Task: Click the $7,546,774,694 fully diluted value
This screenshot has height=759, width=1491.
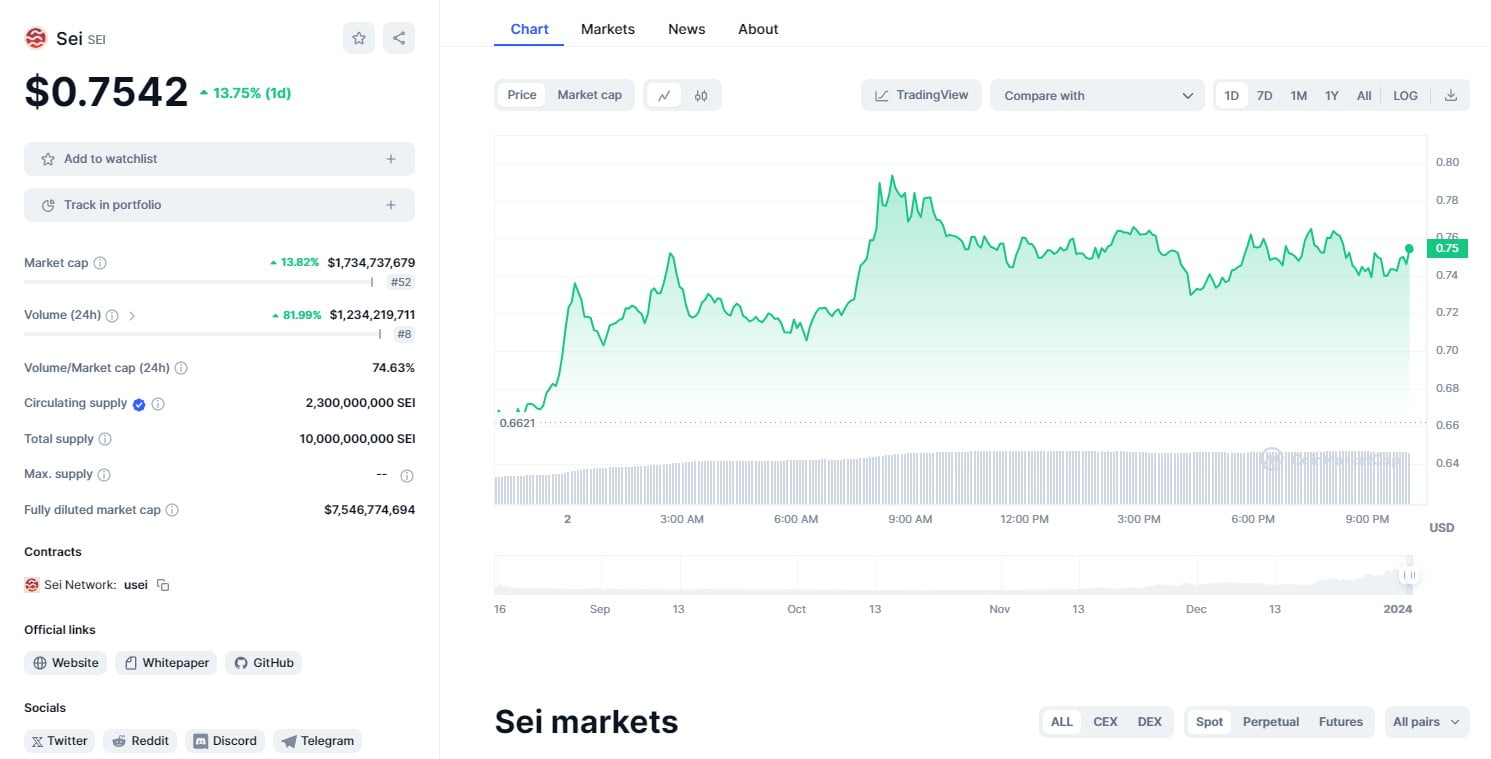Action: coord(369,510)
